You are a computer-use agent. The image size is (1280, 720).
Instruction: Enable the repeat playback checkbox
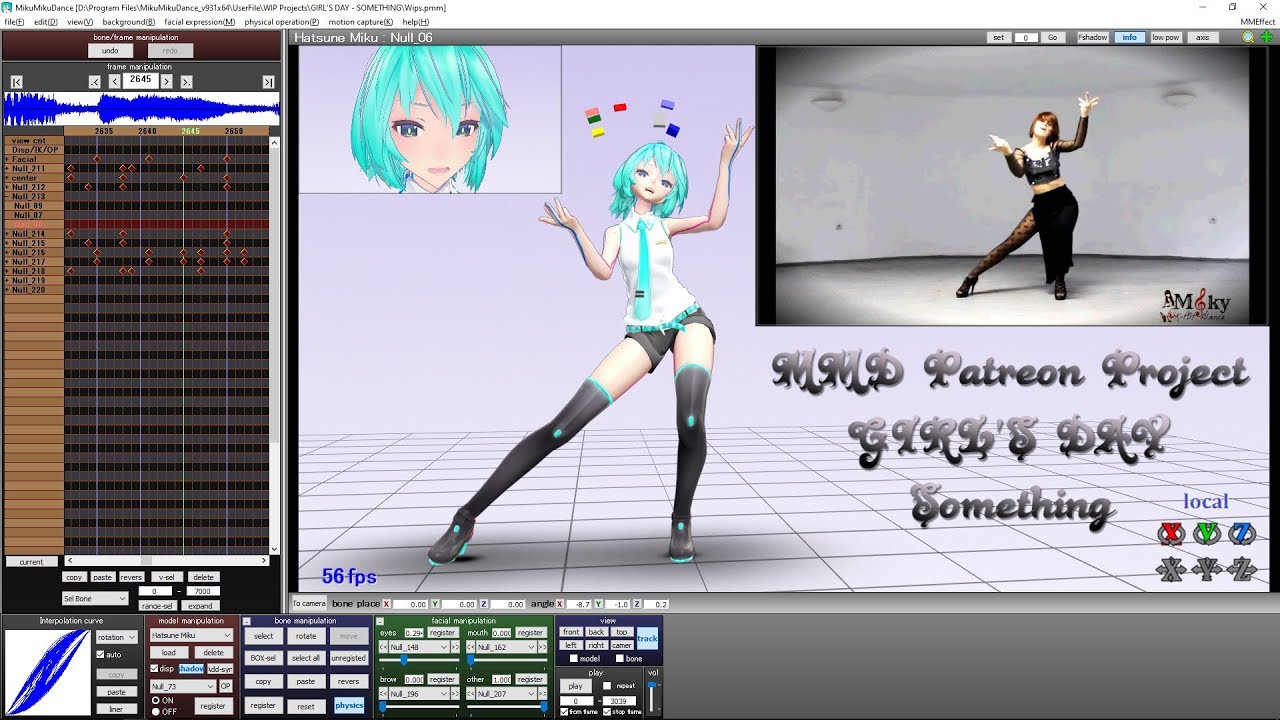click(608, 686)
